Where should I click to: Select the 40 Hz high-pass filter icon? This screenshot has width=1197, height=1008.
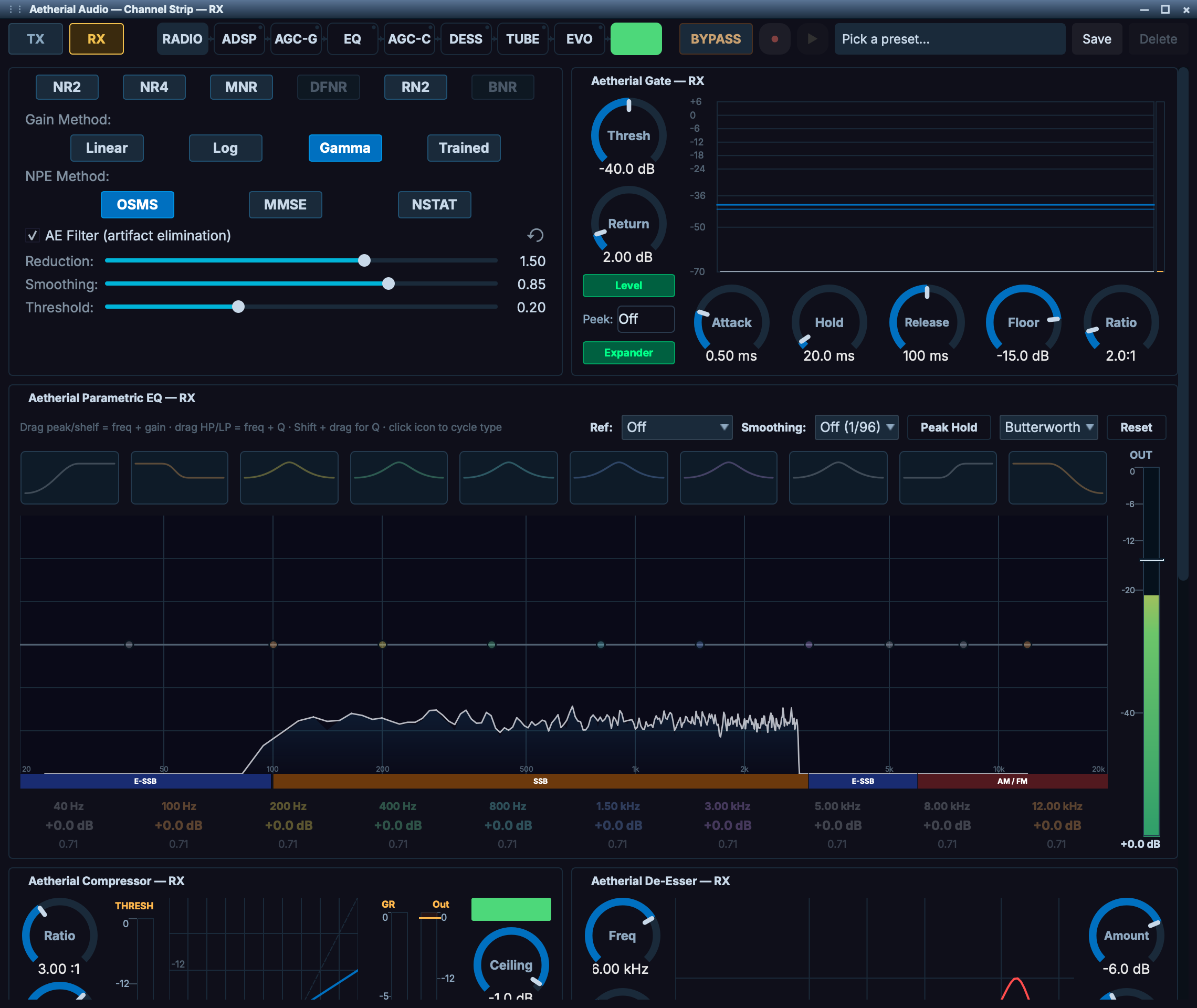[70, 478]
